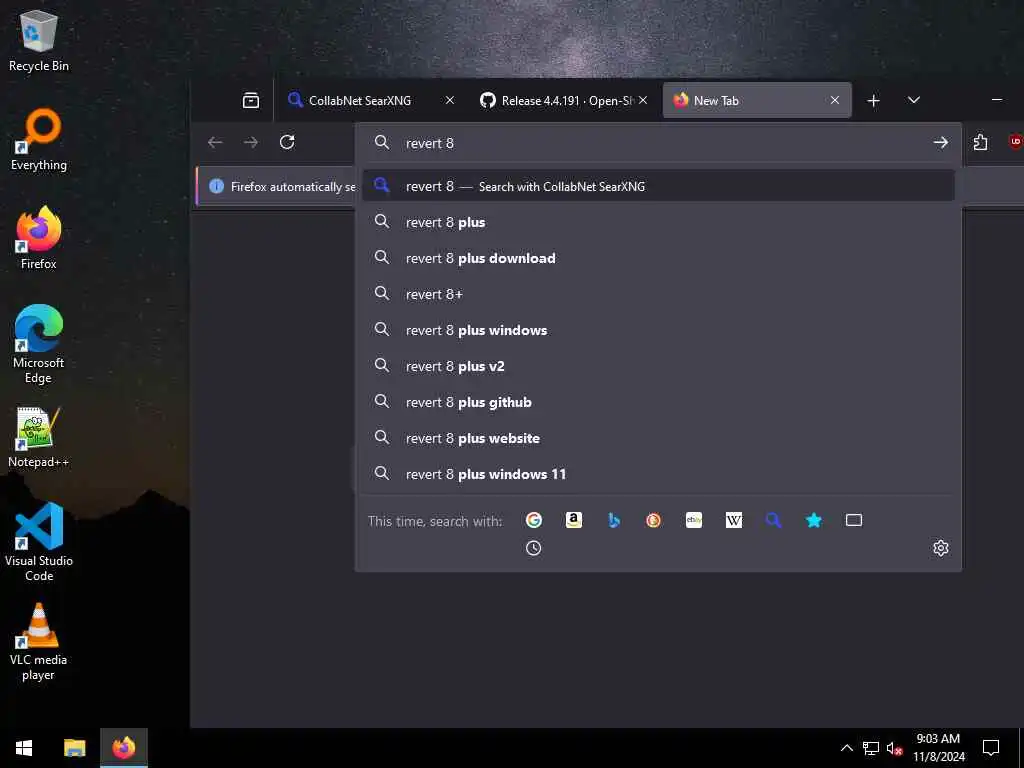The width and height of the screenshot is (1024, 768).
Task: Open search settings gear icon
Action: 940,548
